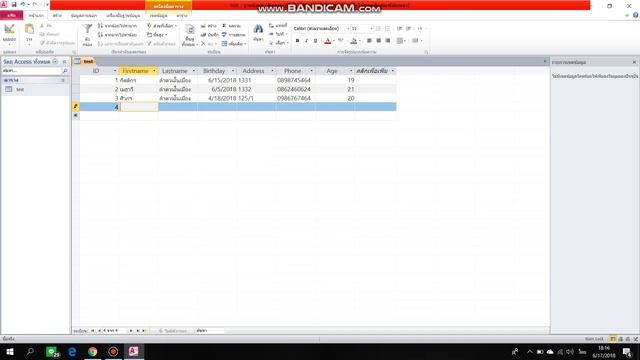Select row selector of editing record 4
This screenshot has height=360, width=640.
click(x=76, y=107)
